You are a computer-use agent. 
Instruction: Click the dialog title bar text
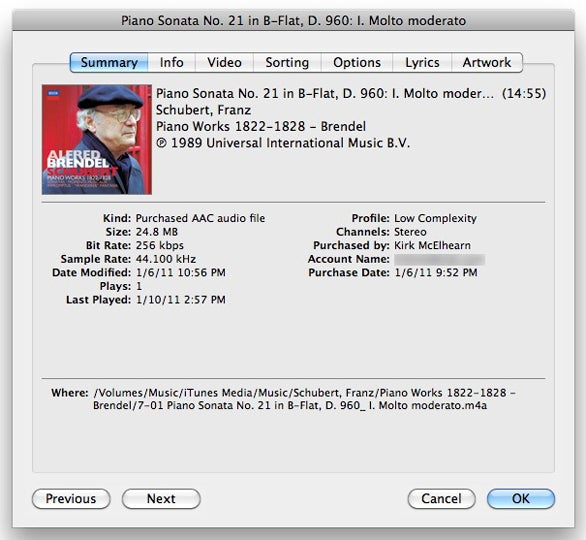tap(293, 21)
